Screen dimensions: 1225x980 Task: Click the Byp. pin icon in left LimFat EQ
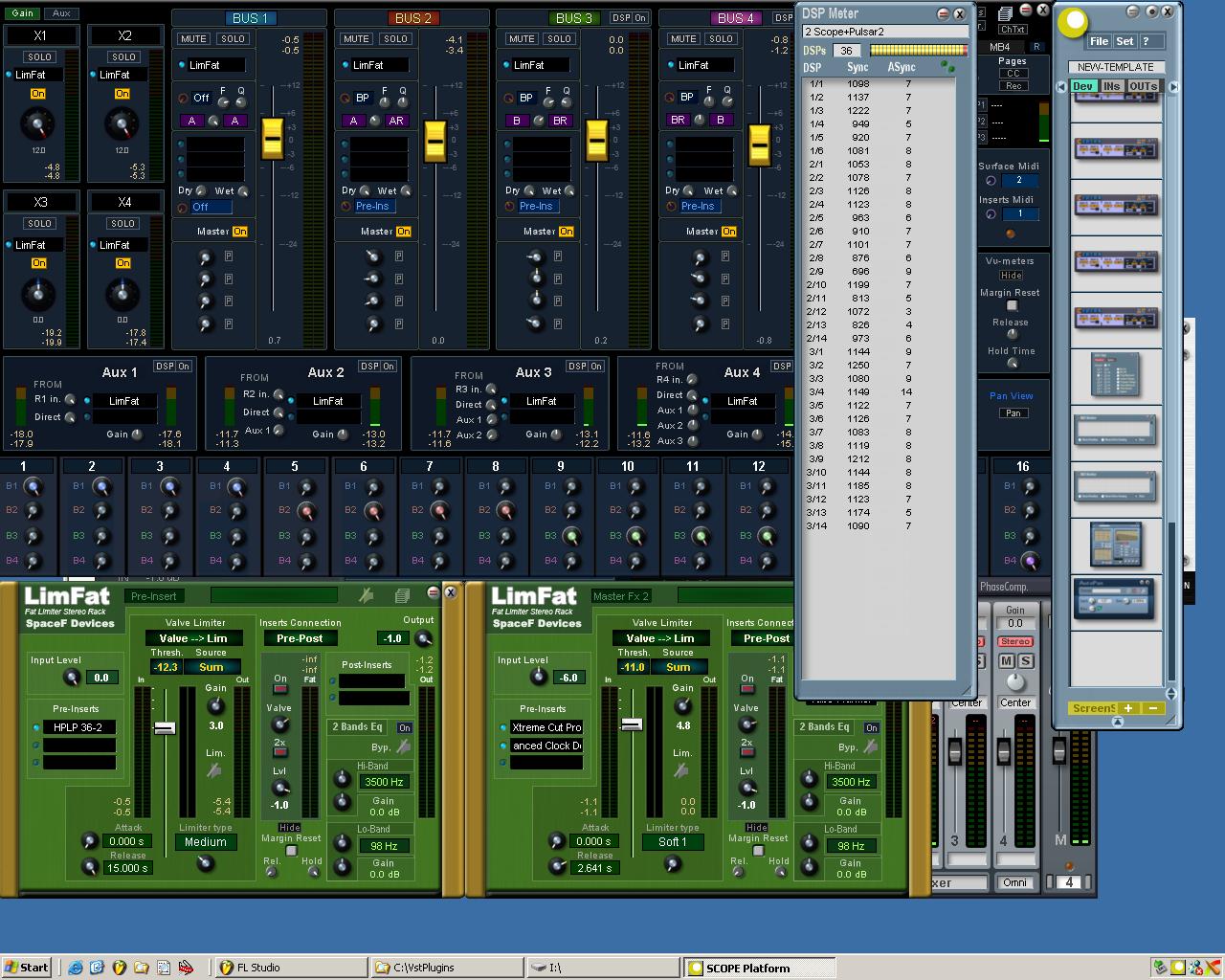click(404, 746)
